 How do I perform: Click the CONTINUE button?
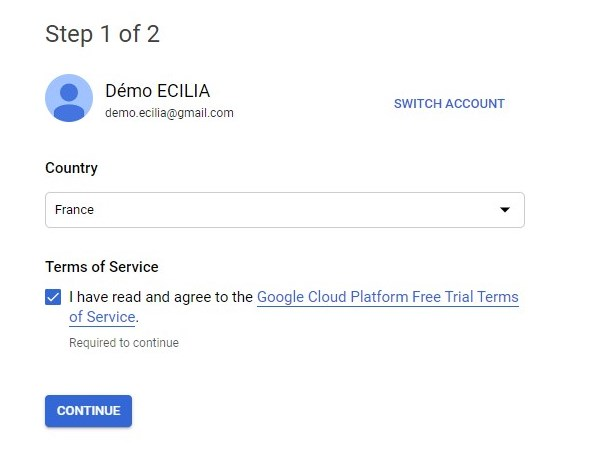(x=88, y=411)
